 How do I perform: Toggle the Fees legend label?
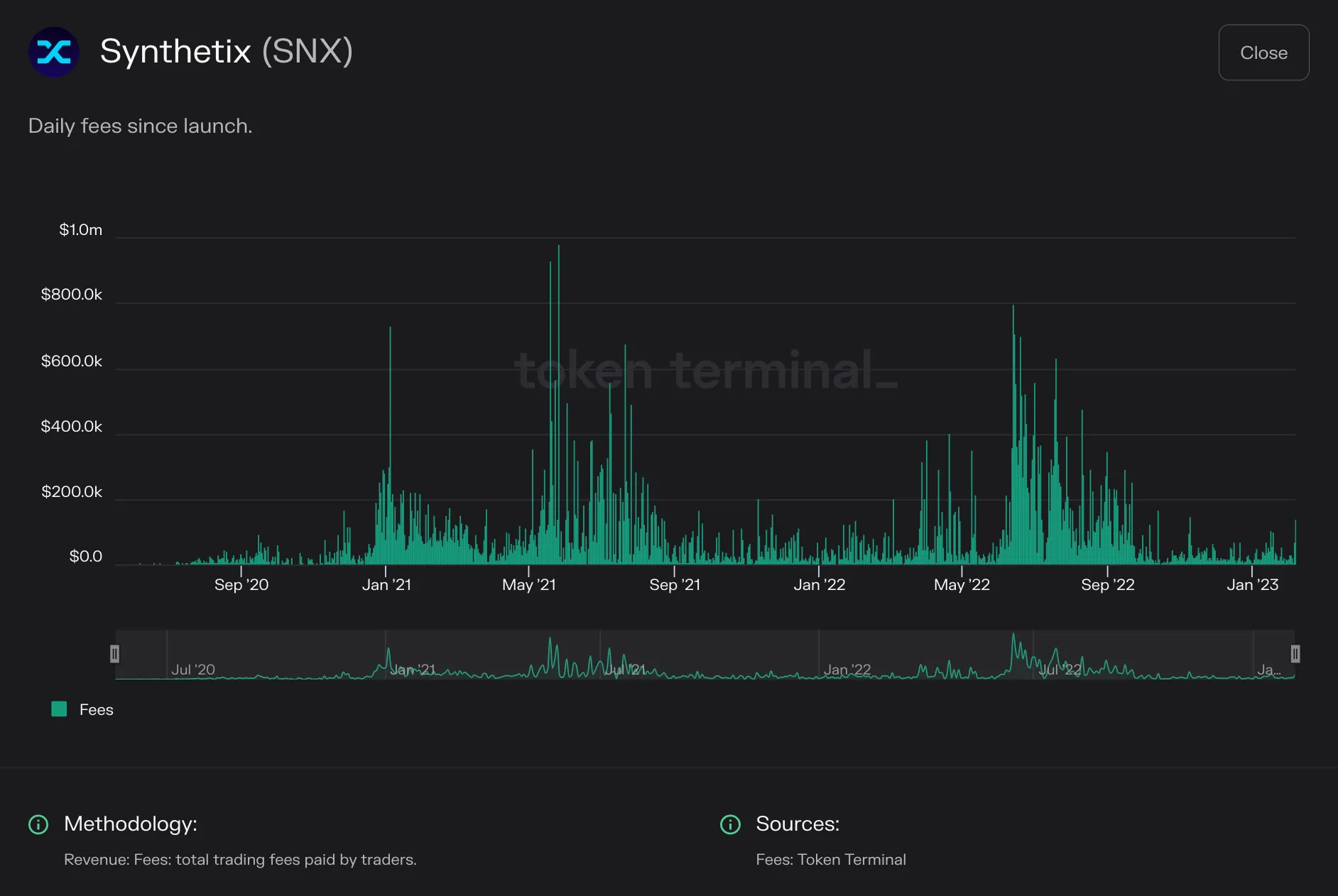tap(97, 710)
